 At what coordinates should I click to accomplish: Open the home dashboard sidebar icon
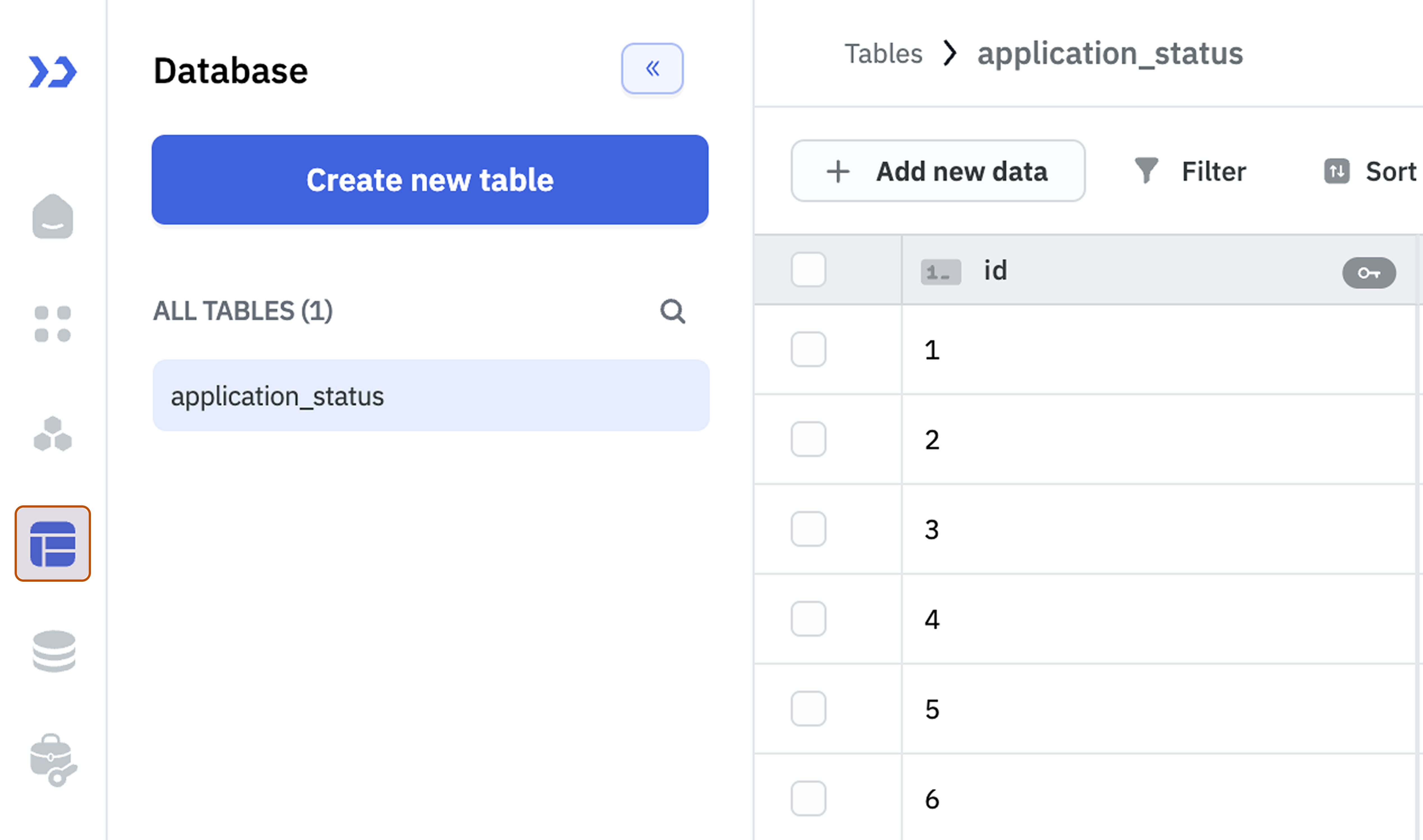[x=53, y=217]
